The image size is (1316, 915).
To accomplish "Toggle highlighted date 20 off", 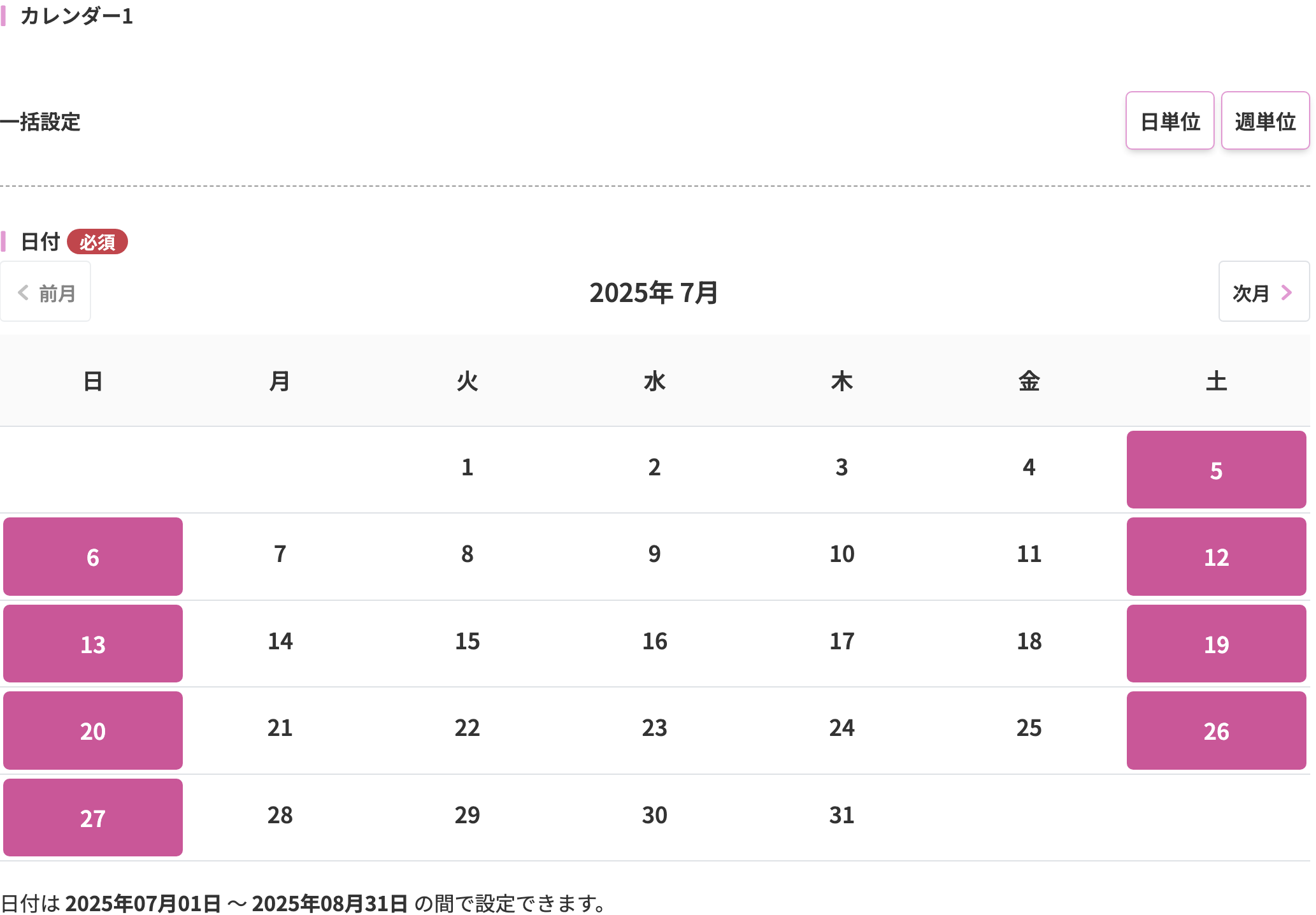I will tap(93, 730).
